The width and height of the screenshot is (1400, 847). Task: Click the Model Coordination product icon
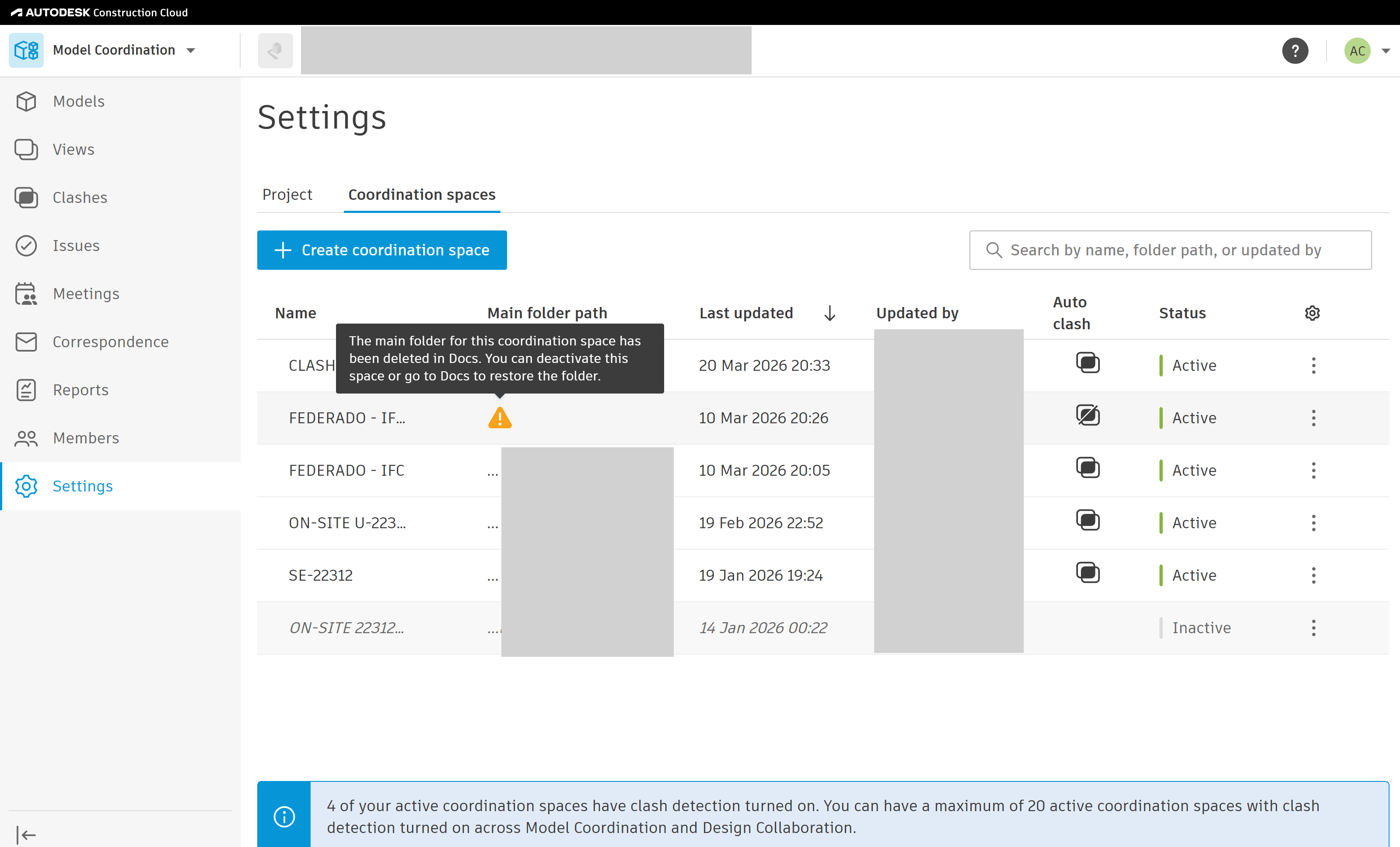pyautogui.click(x=26, y=51)
